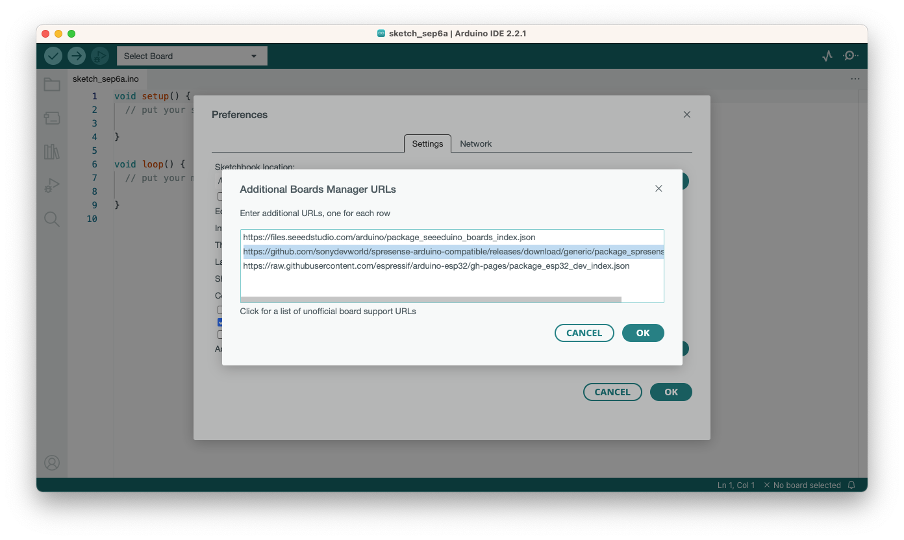Click the Upload arrow toolbar icon

[76, 56]
